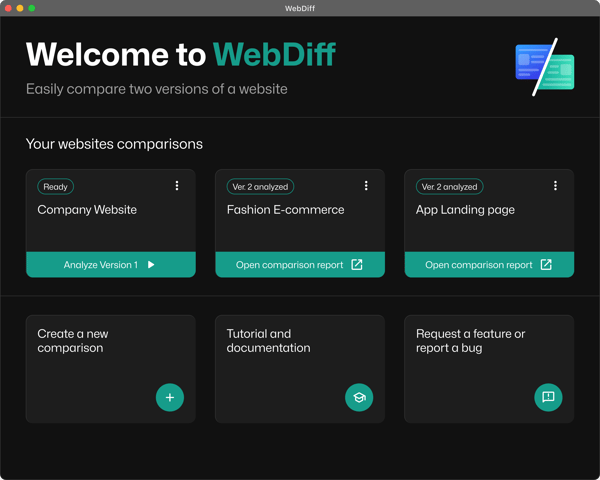The image size is (600, 480).
Task: Maximize the window with green button
Action: pyautogui.click(x=32, y=8)
